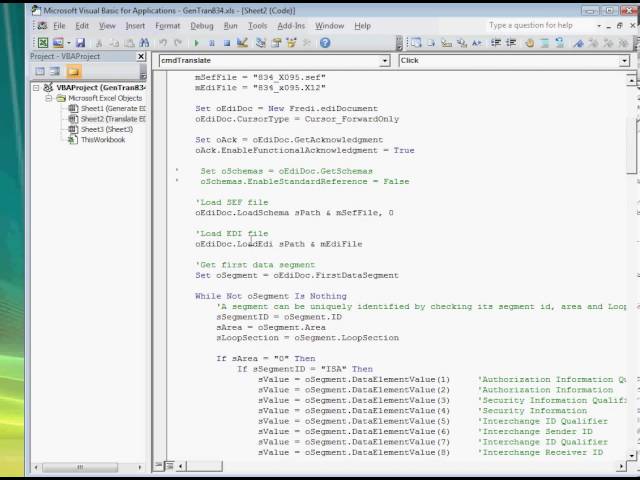The height and width of the screenshot is (480, 640).
Task: Switch to Microsoft Excel view icon
Action: coord(43,42)
